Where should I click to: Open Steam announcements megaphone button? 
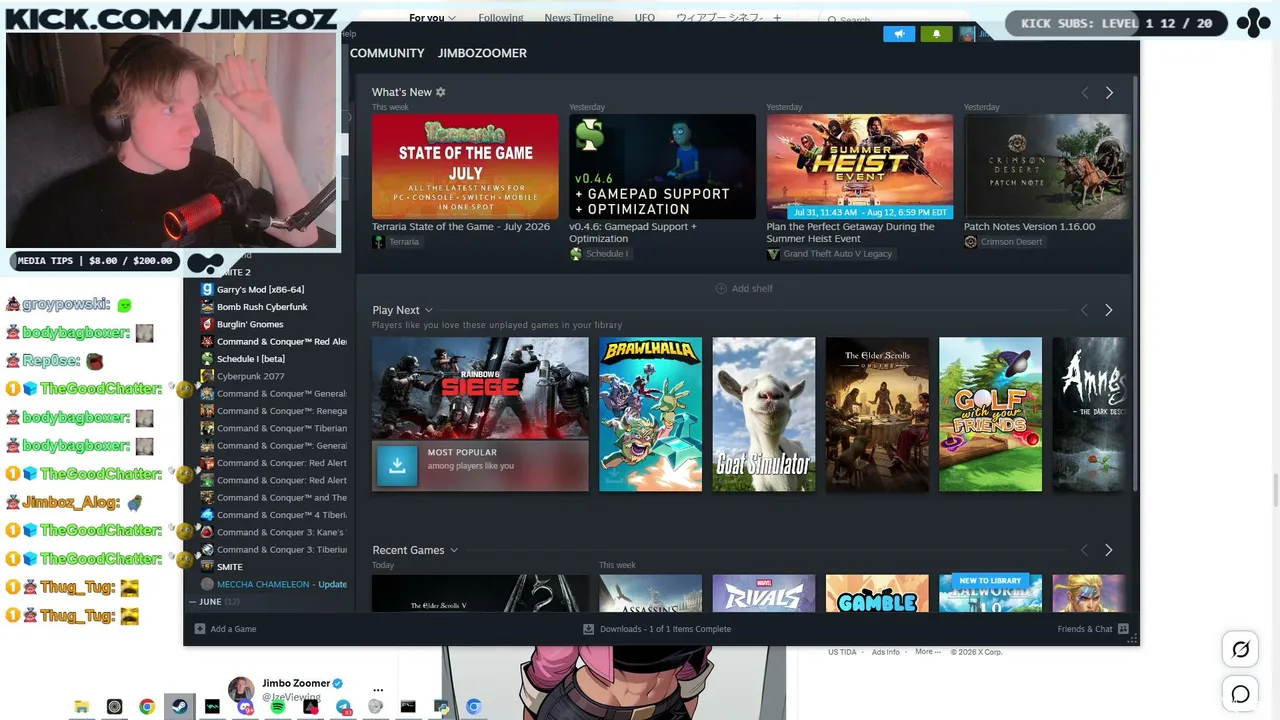[x=899, y=34]
